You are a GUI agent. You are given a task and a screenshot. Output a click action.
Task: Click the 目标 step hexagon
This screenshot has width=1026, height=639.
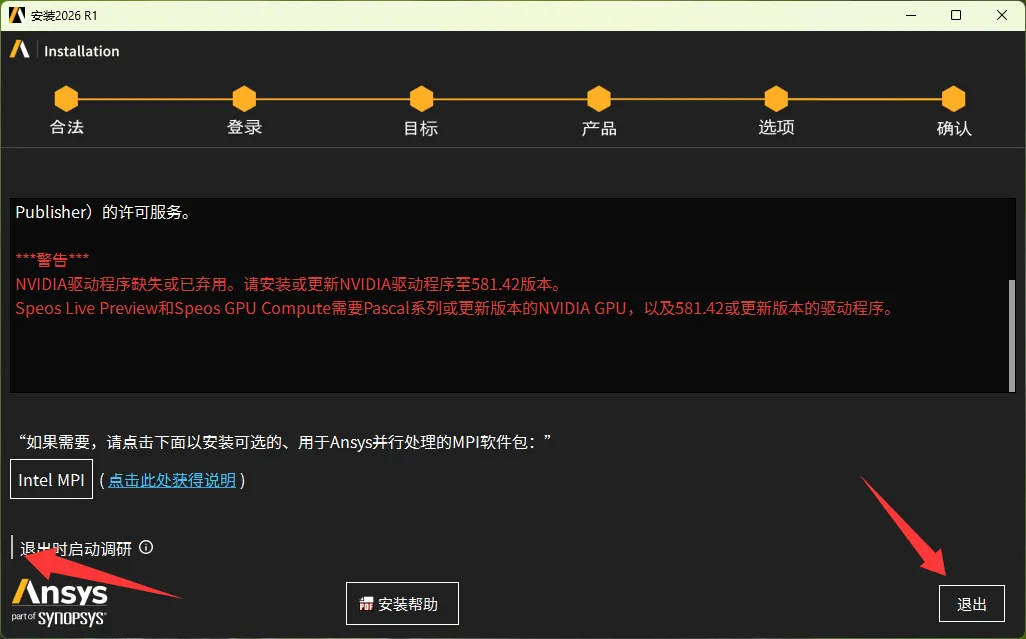coord(421,99)
